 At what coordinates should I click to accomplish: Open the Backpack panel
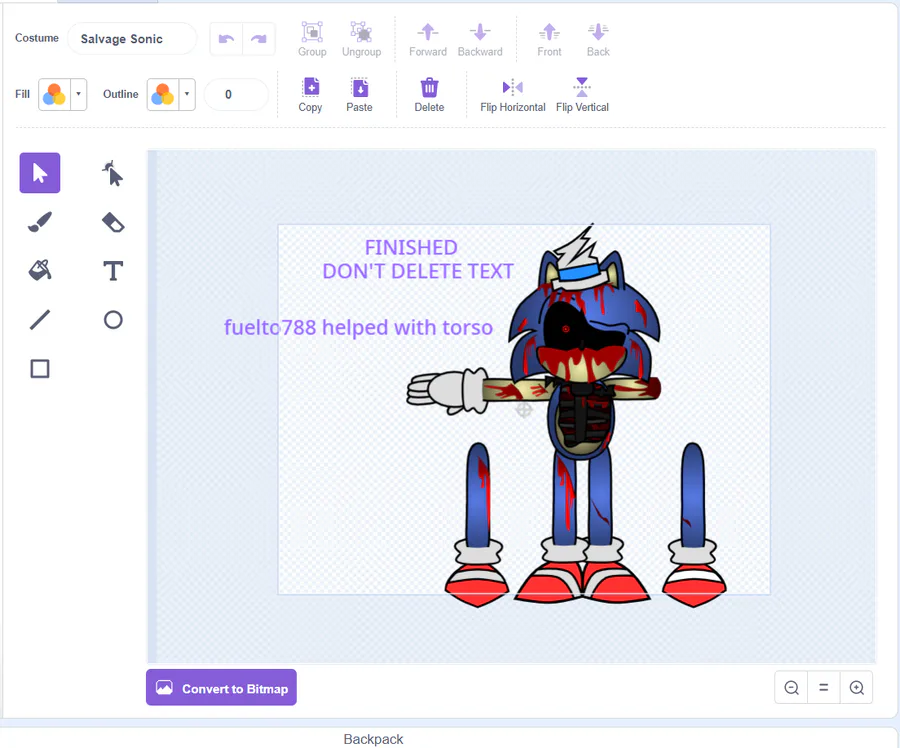pos(374,739)
